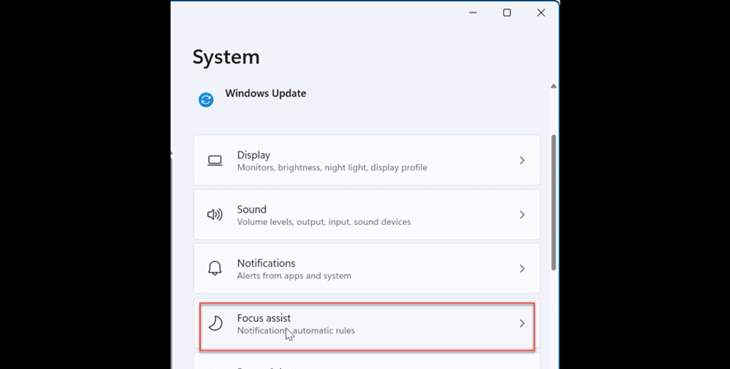Close the Settings window
This screenshot has height=369, width=730.
(541, 13)
